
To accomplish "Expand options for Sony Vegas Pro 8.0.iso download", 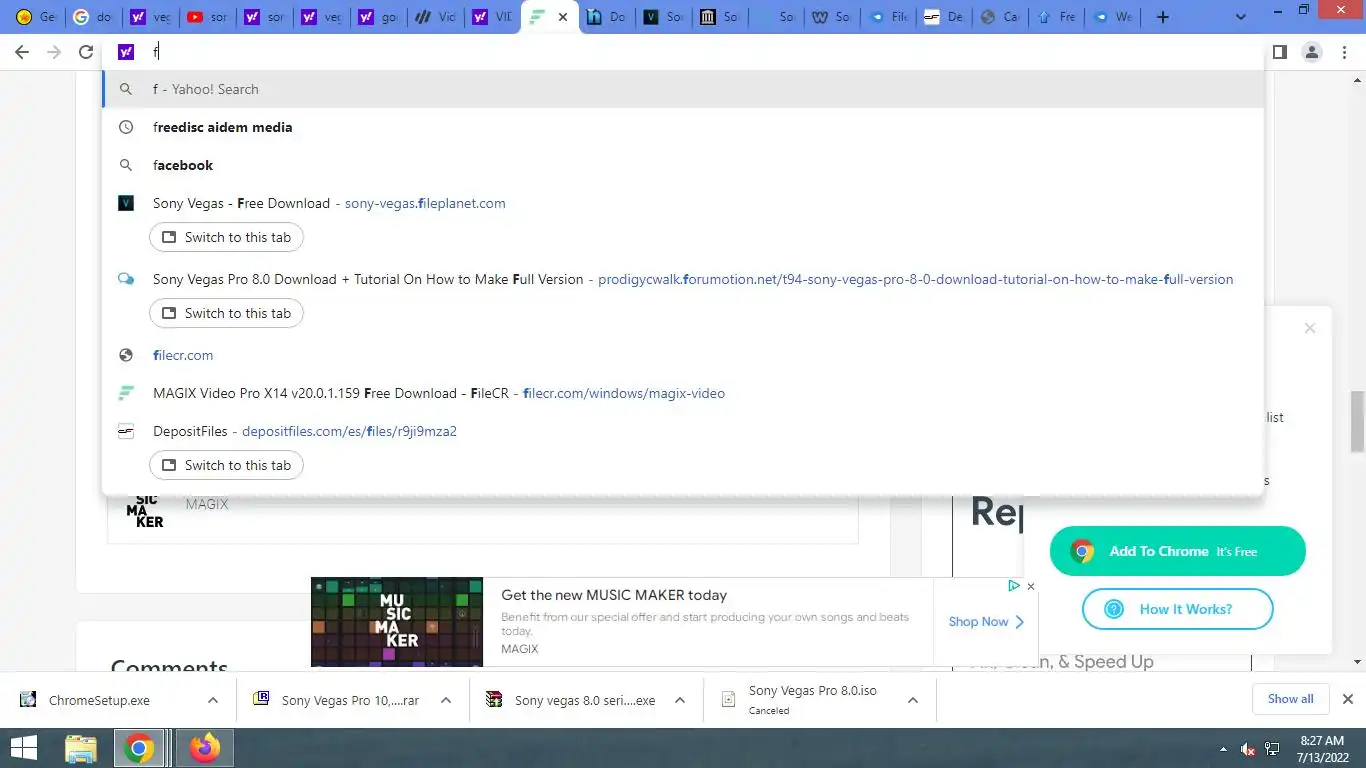I will coord(913,700).
